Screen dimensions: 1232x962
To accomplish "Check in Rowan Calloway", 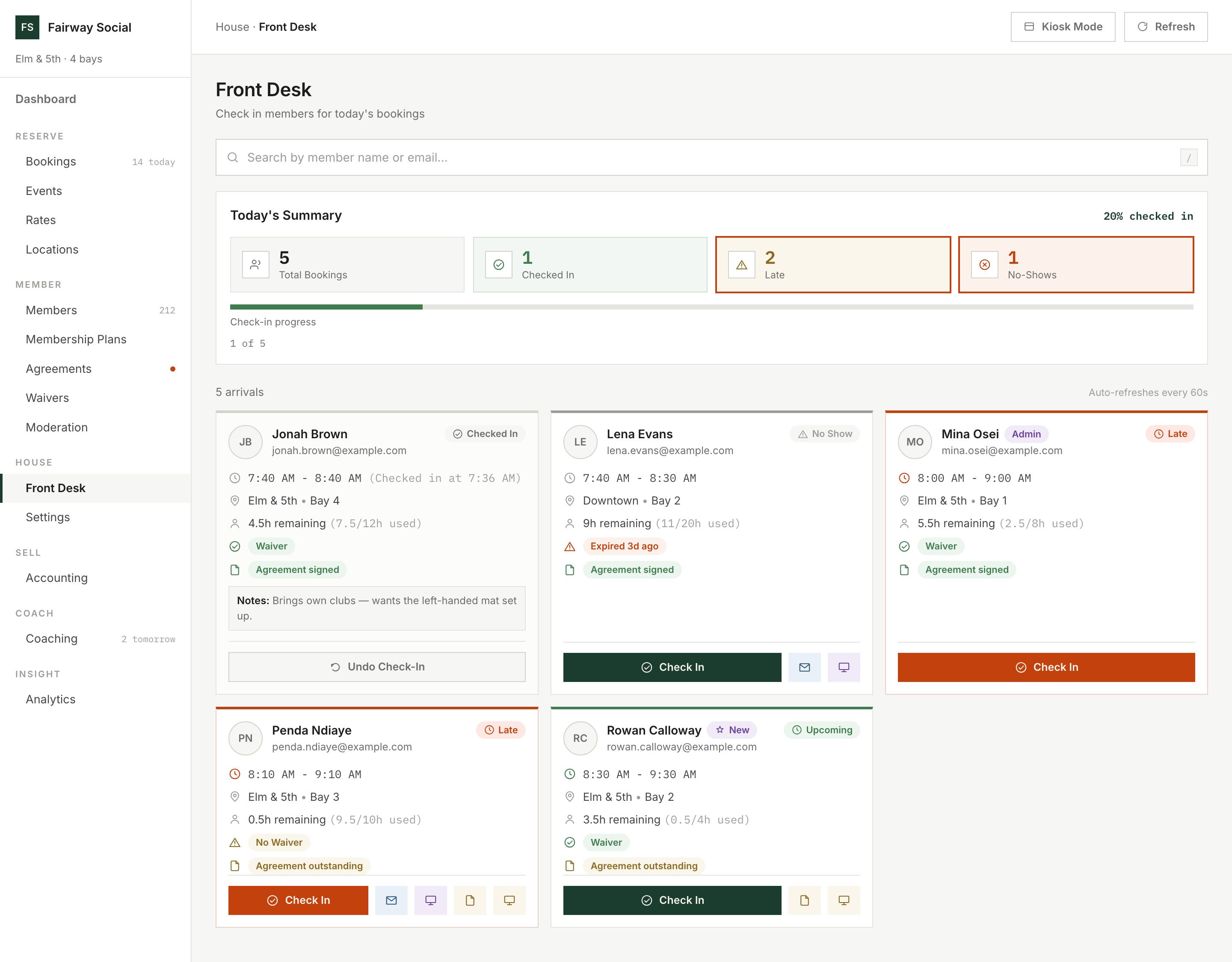I will pos(672,900).
